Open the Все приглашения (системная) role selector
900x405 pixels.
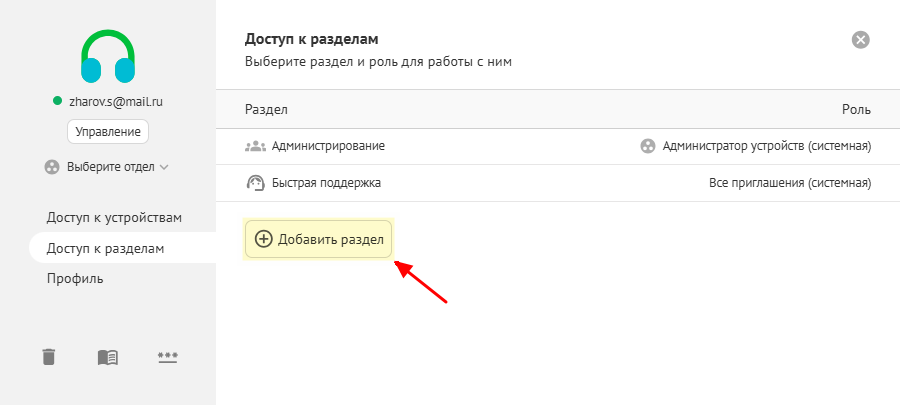click(x=789, y=183)
